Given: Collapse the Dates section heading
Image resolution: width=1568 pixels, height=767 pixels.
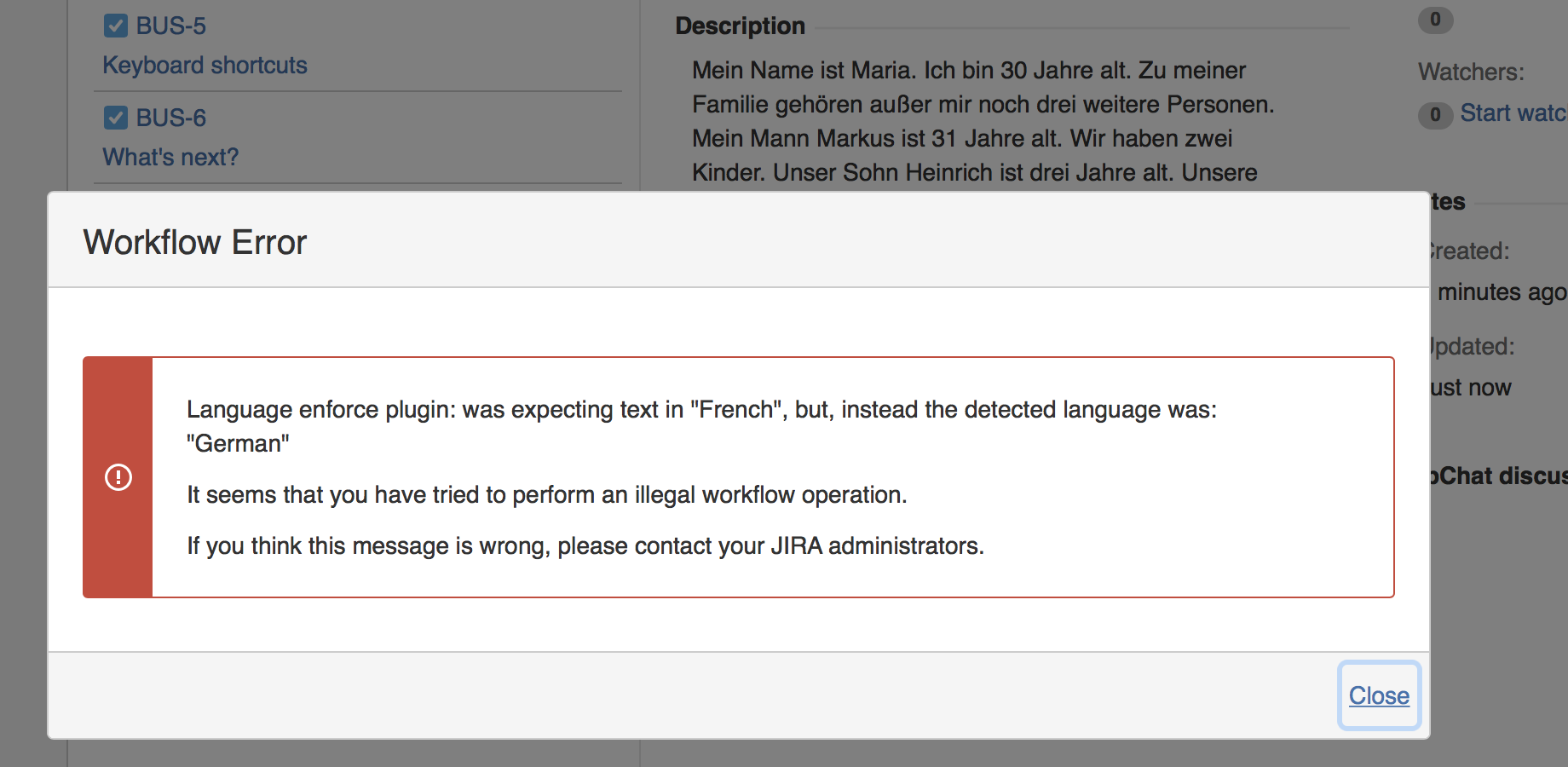Looking at the screenshot, I should point(1449,202).
